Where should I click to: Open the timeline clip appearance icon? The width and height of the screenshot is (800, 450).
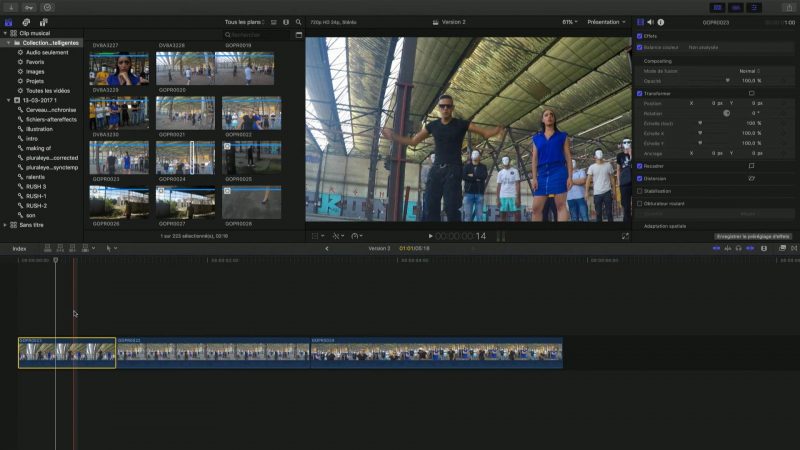click(x=764, y=248)
